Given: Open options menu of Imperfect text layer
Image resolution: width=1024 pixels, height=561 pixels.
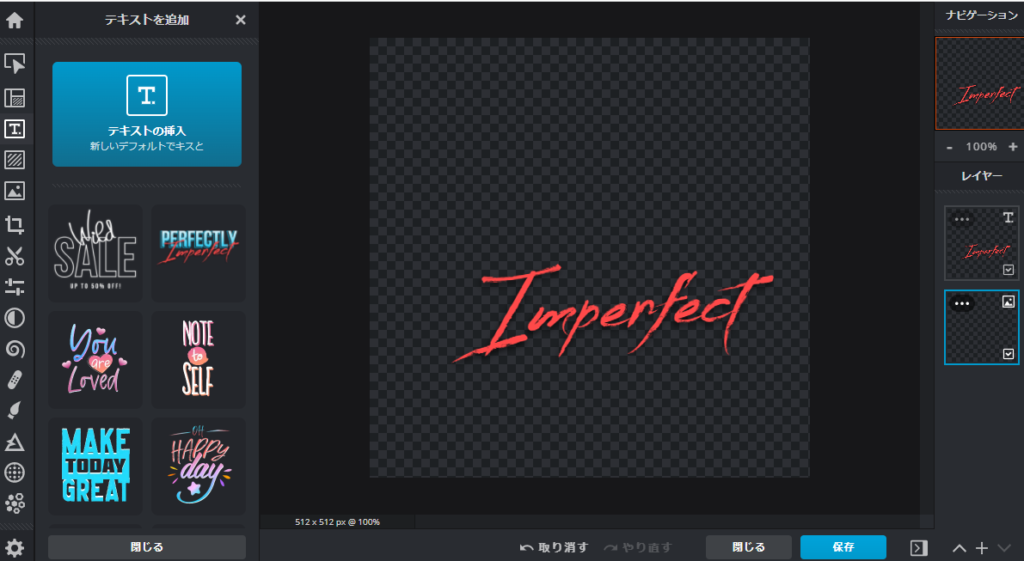Looking at the screenshot, I should click(961, 219).
